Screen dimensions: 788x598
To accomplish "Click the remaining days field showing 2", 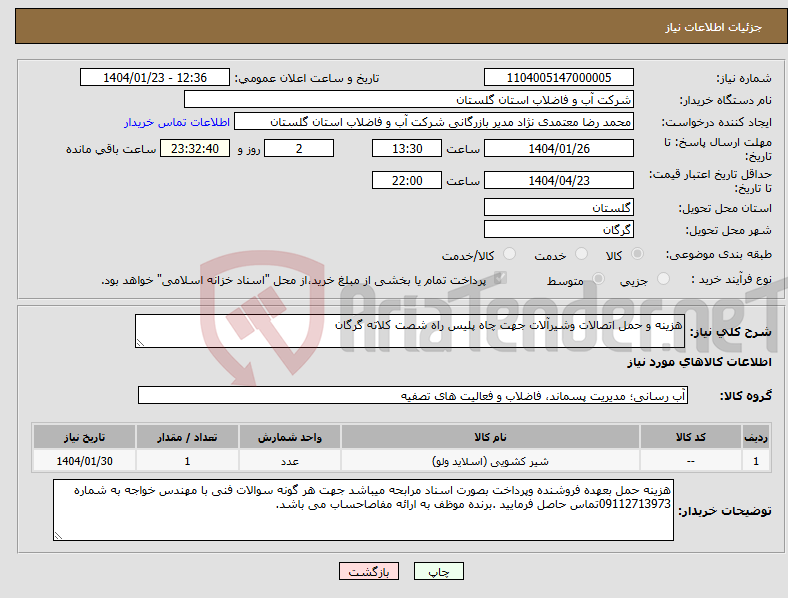I will tap(299, 149).
